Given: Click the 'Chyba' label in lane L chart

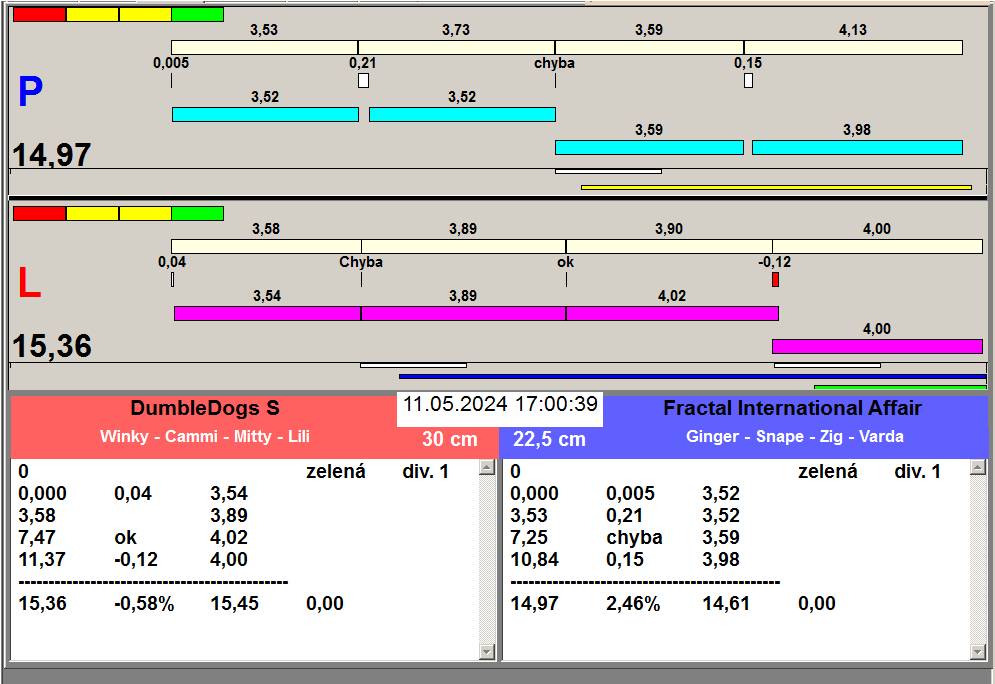Looking at the screenshot, I should [360, 262].
